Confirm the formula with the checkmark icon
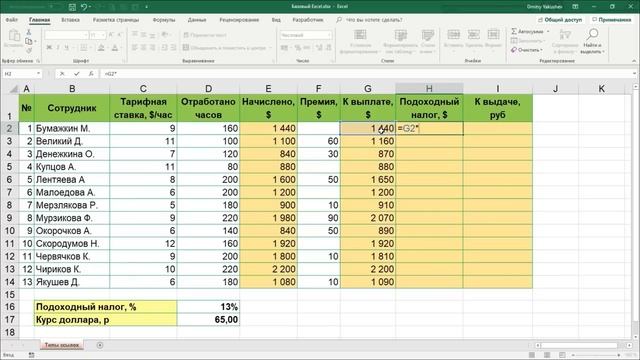 point(77,73)
